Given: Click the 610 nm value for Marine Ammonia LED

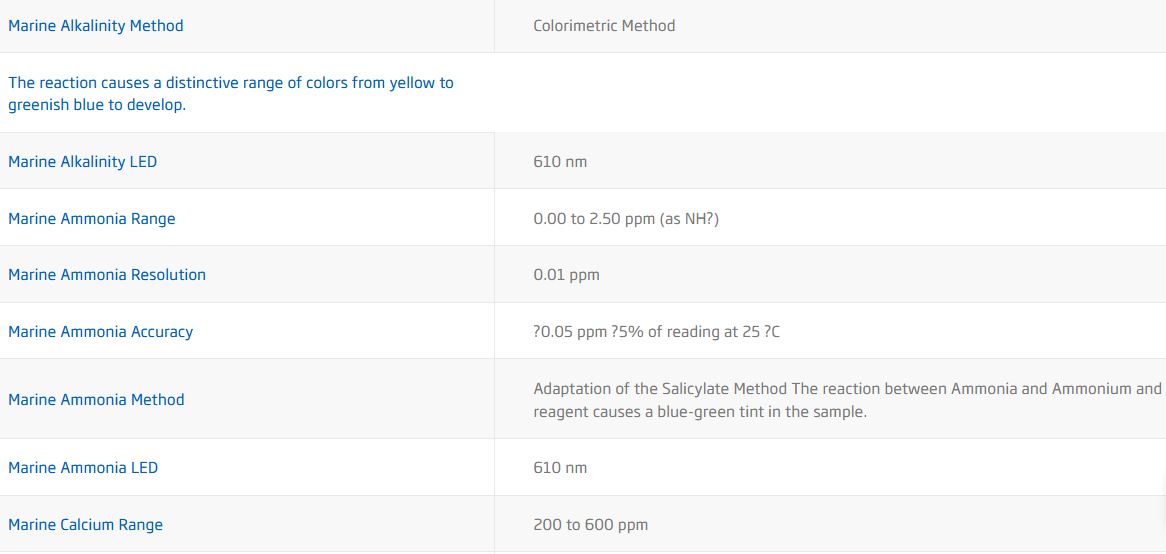Looking at the screenshot, I should pos(560,468).
